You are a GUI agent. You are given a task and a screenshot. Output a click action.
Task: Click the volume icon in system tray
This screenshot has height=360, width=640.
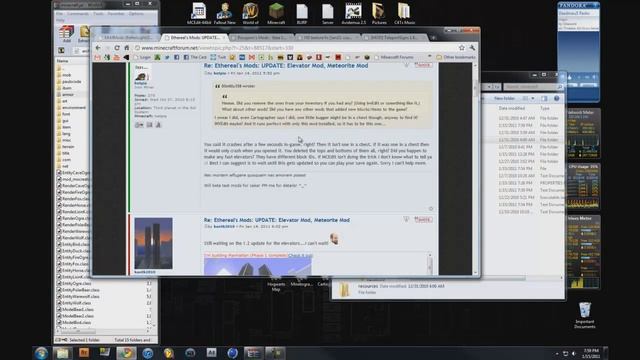tap(573, 353)
